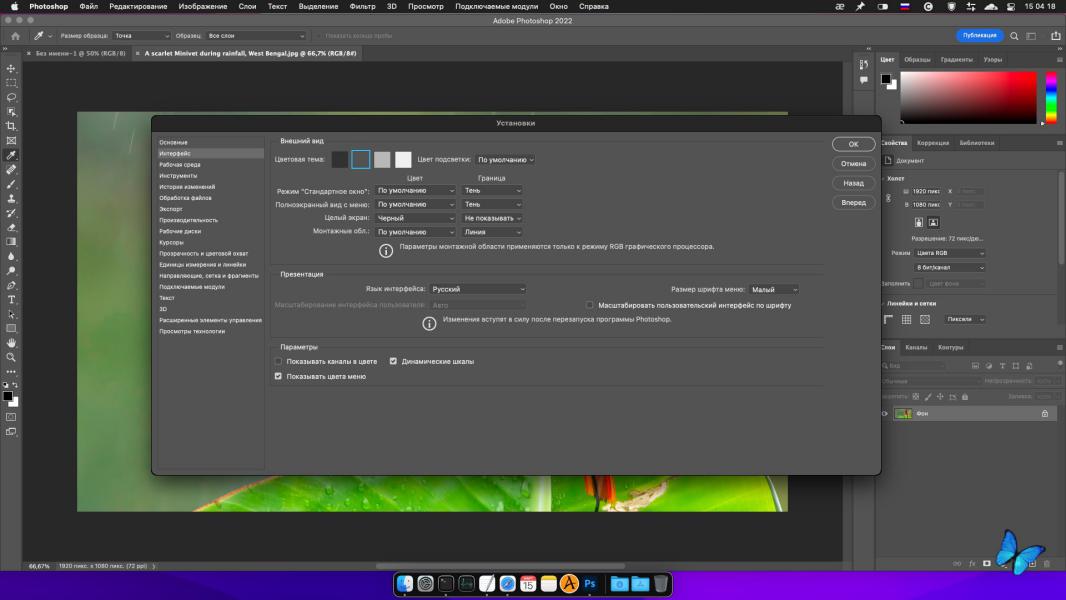Select the Crop tool
This screenshot has height=600, width=1066.
click(x=11, y=126)
